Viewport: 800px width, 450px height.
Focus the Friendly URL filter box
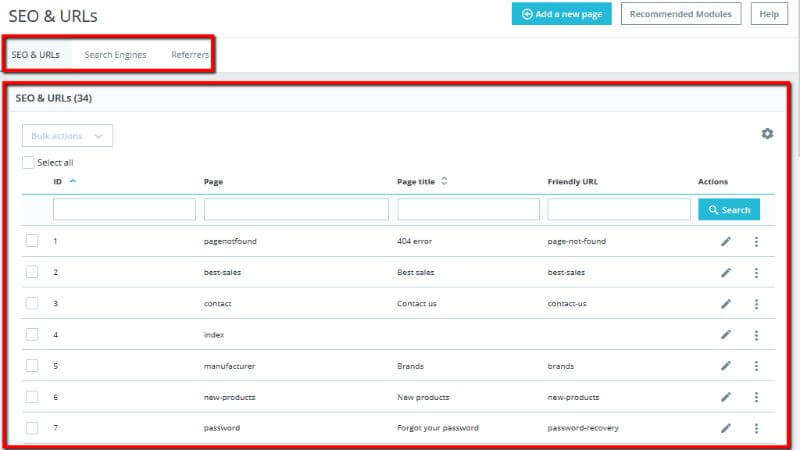coord(618,210)
